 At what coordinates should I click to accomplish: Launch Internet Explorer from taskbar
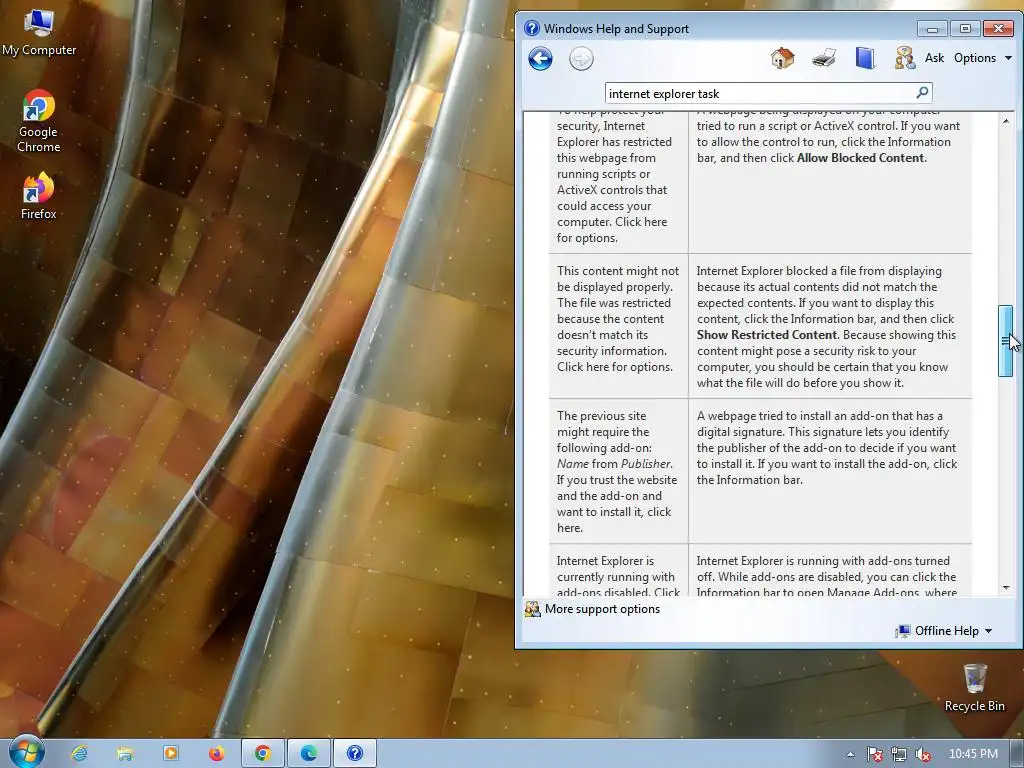pos(80,754)
